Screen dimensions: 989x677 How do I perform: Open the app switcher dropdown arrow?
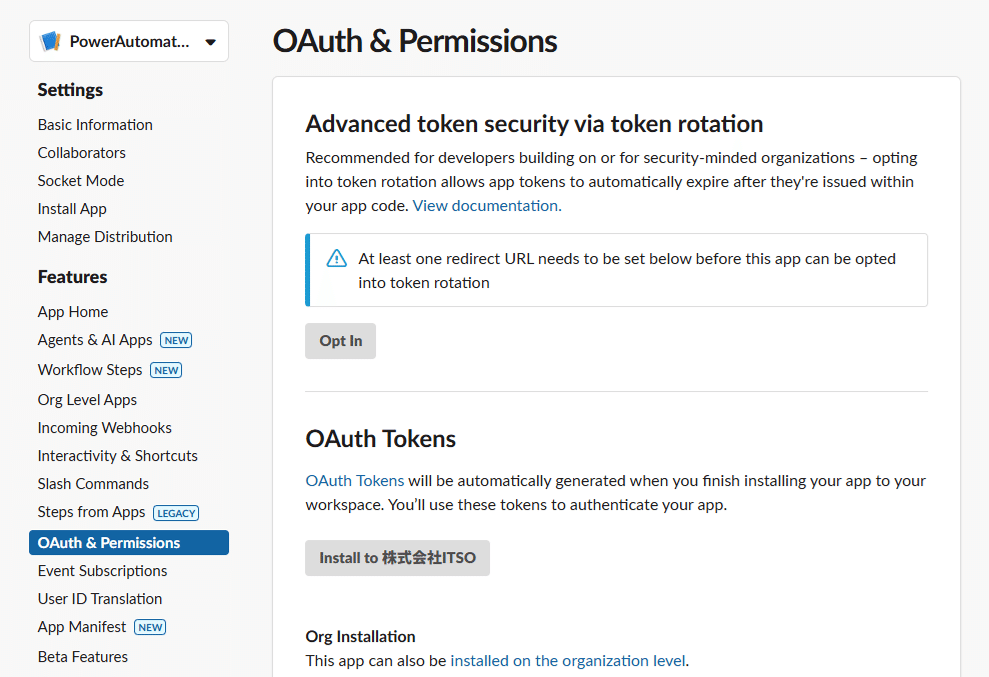click(210, 42)
